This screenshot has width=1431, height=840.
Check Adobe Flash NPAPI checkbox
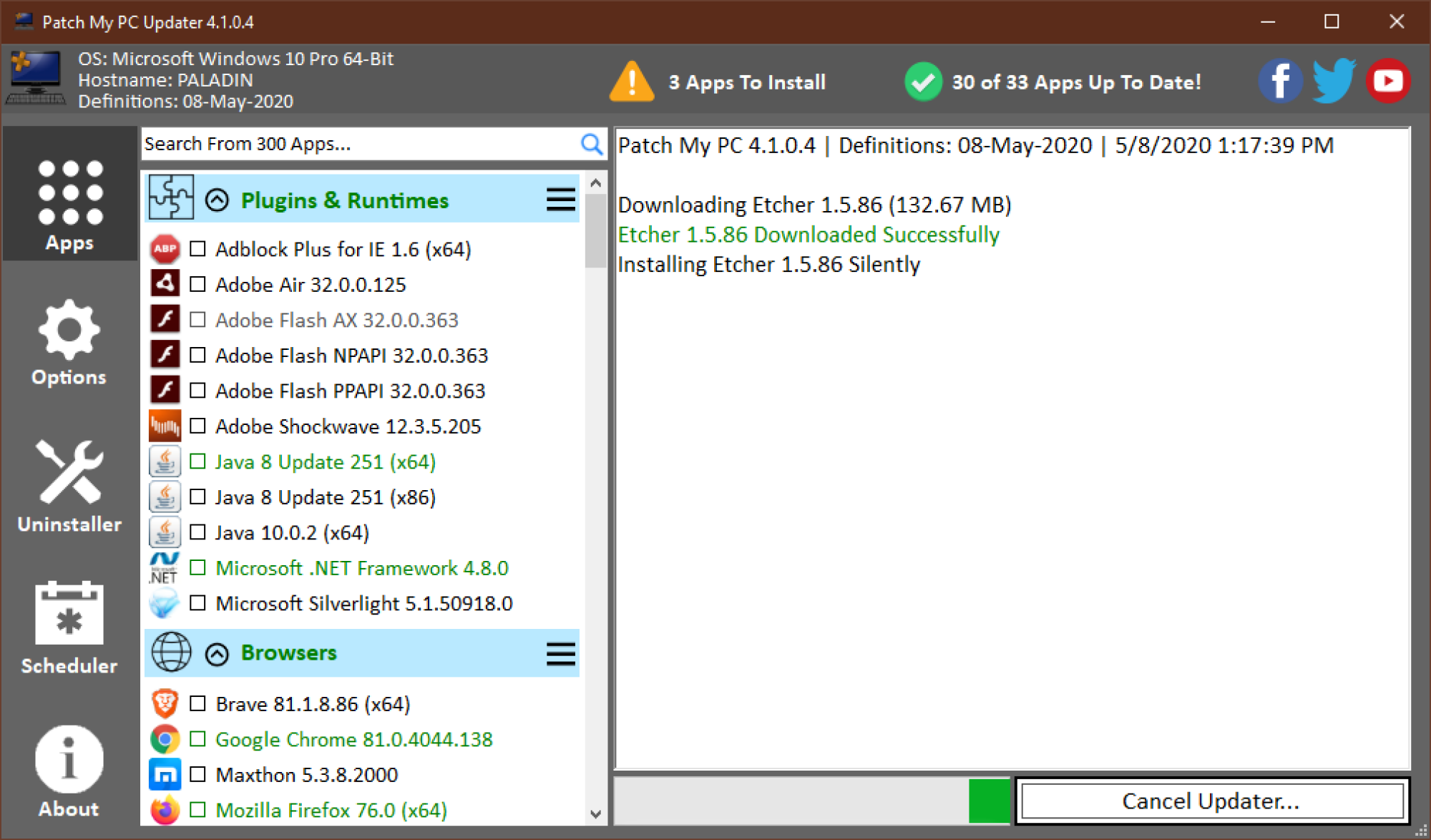click(x=197, y=355)
